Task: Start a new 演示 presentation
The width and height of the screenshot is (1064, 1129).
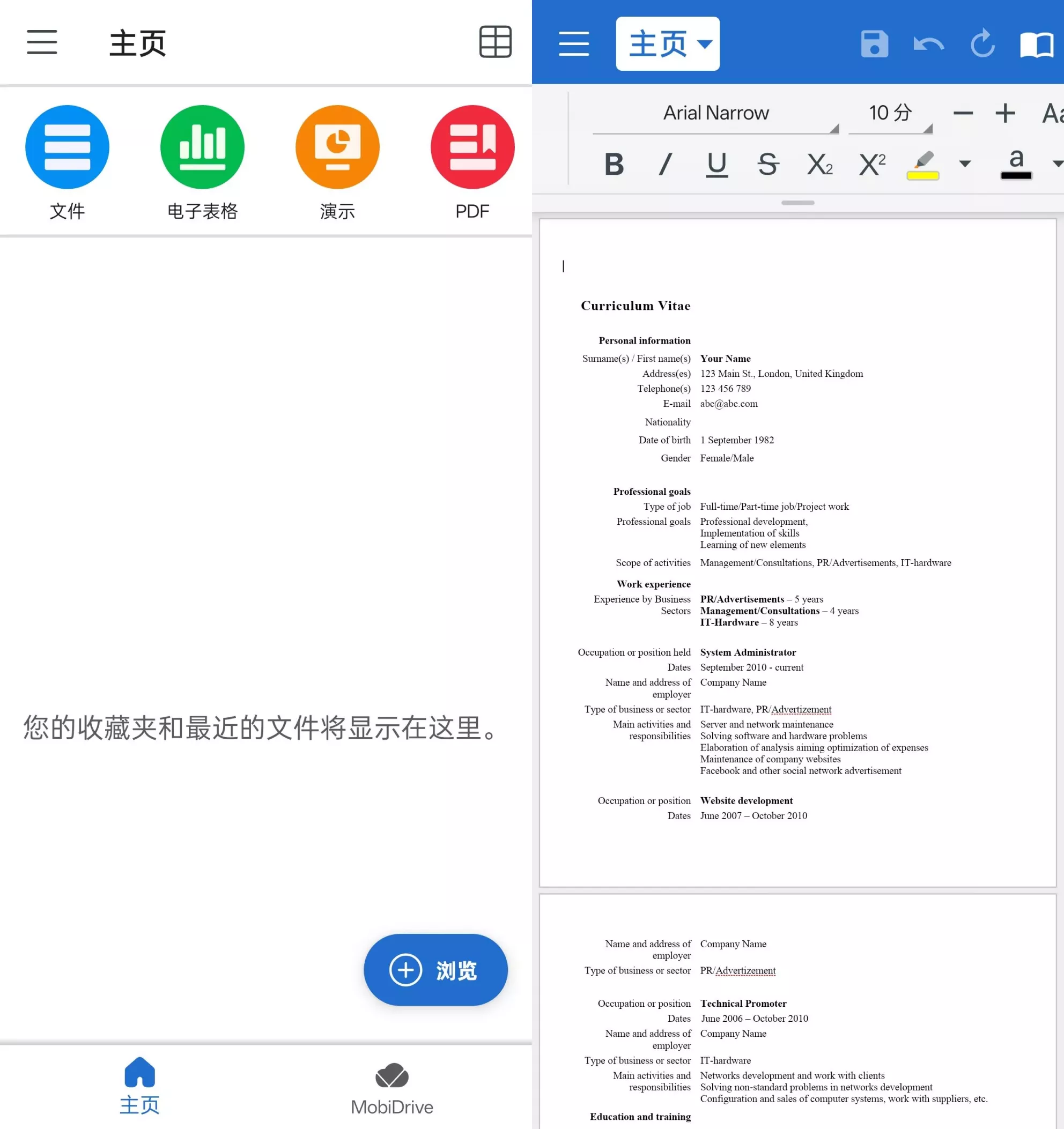Action: click(337, 146)
